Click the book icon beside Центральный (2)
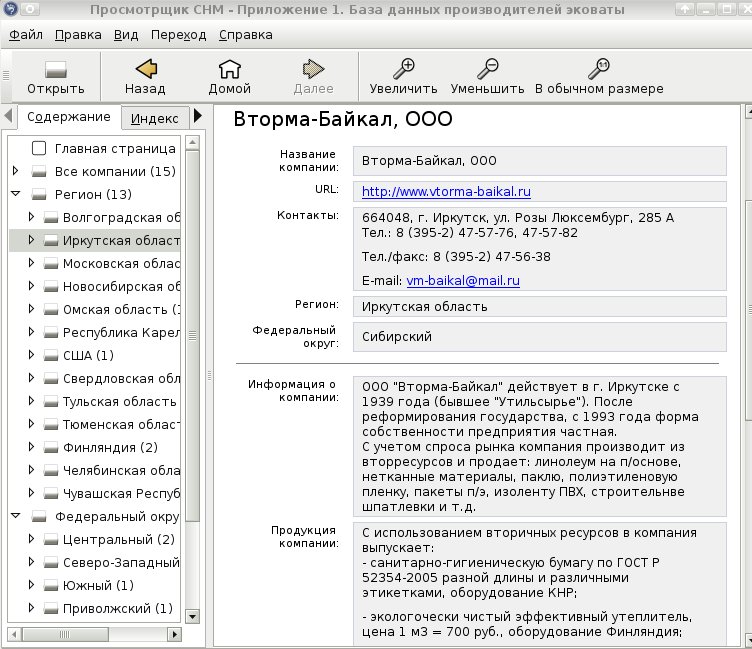This screenshot has width=752, height=649. [x=51, y=540]
